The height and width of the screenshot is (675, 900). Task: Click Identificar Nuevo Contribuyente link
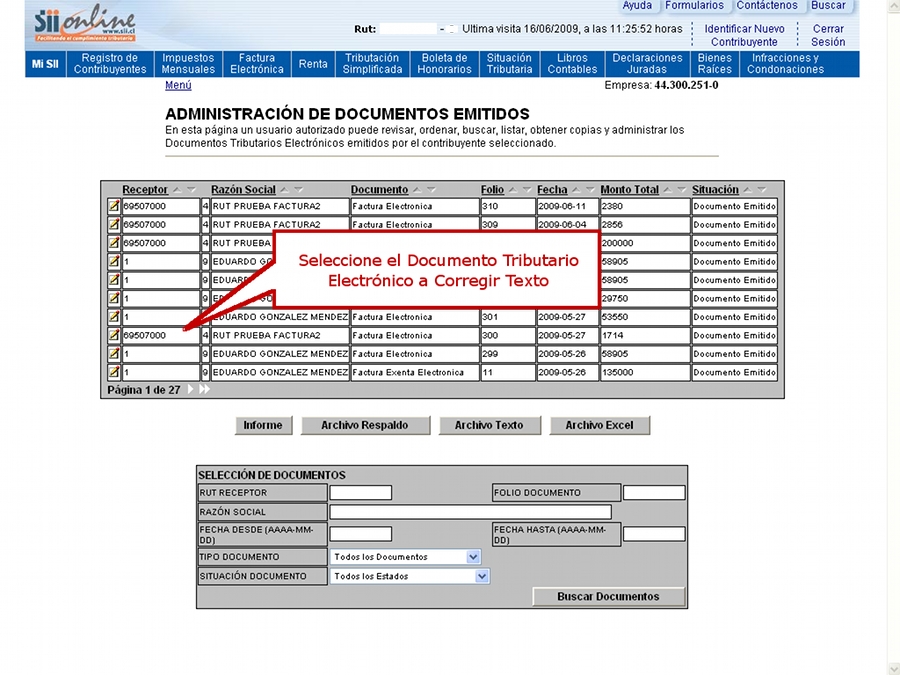(744, 35)
